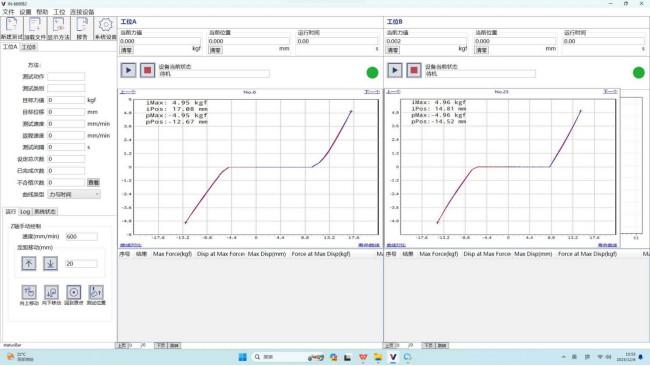Click the speed field showing 600
This screenshot has height=366, width=650.
click(x=82, y=237)
